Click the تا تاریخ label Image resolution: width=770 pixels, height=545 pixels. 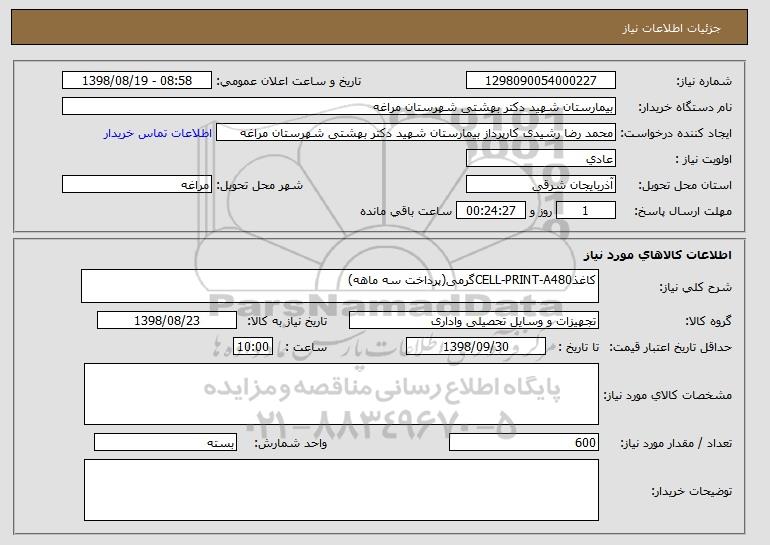tap(578, 347)
